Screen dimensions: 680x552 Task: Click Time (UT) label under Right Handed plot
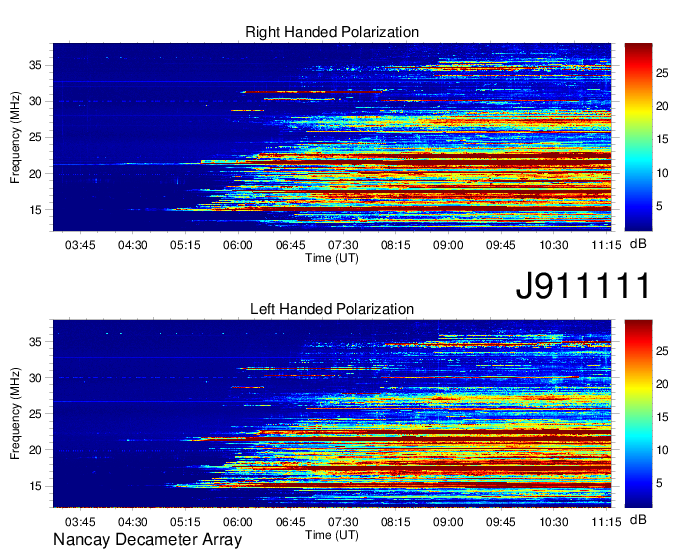[332, 258]
